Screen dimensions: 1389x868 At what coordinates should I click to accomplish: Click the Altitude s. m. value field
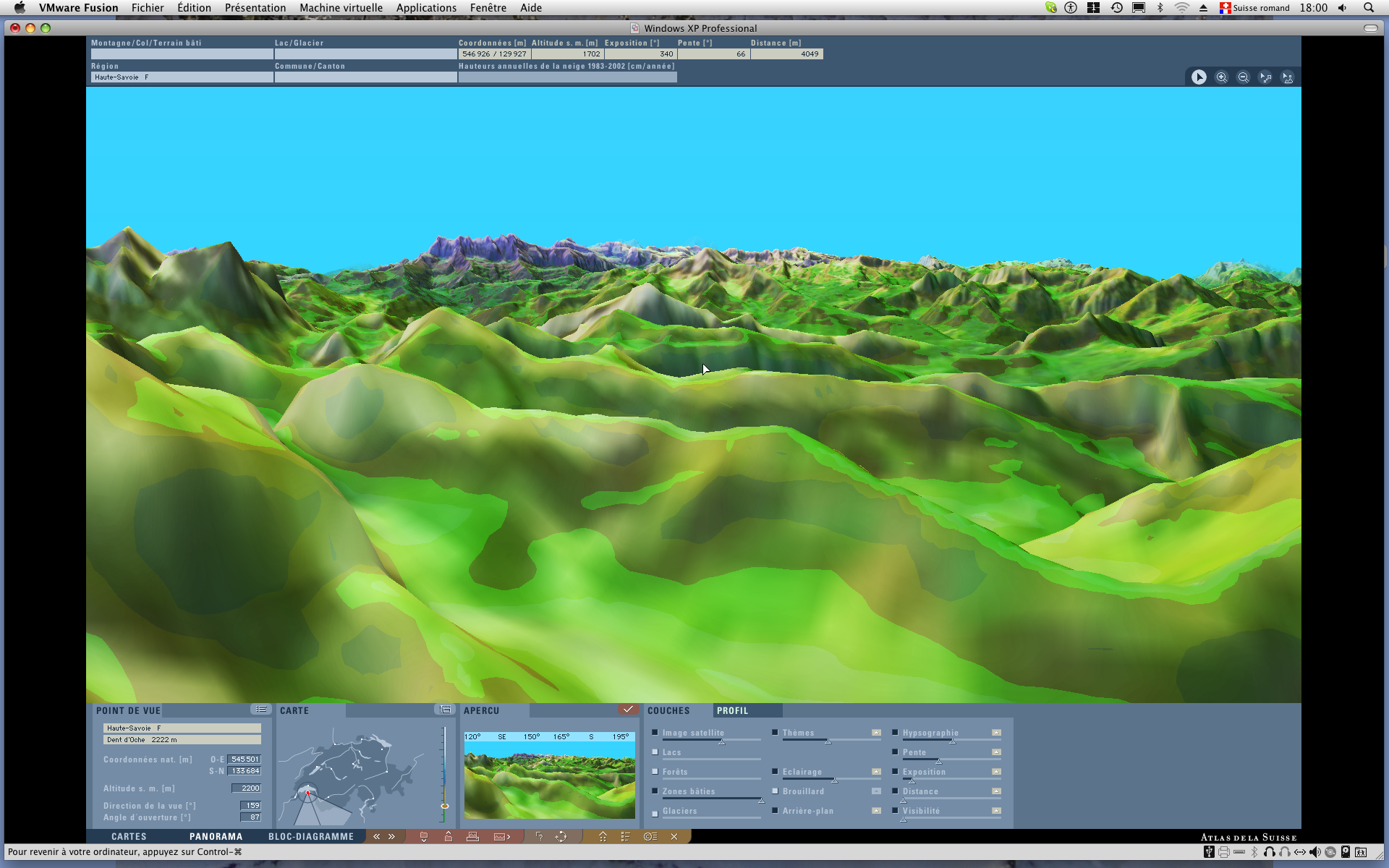pyautogui.click(x=246, y=788)
